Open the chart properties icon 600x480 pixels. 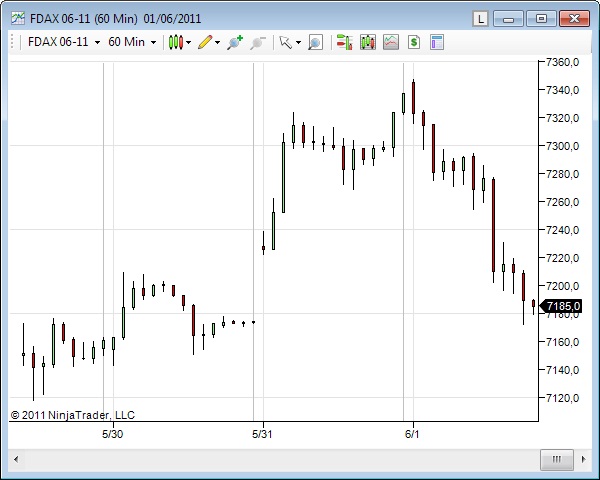point(437,42)
